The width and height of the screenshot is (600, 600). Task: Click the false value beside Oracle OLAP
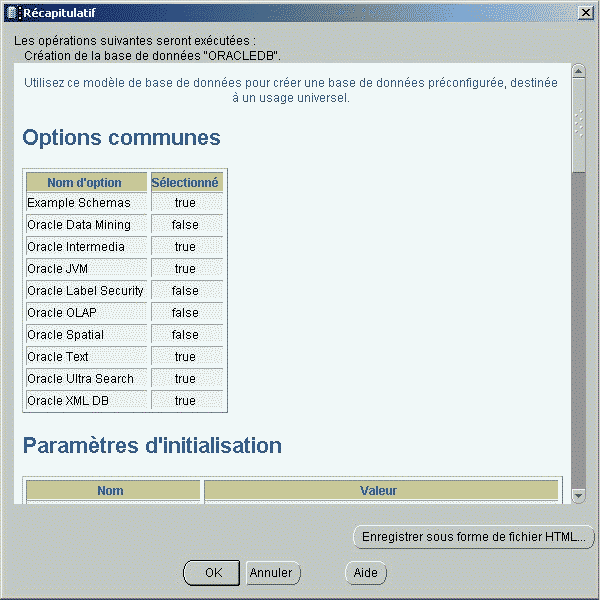[x=185, y=313]
